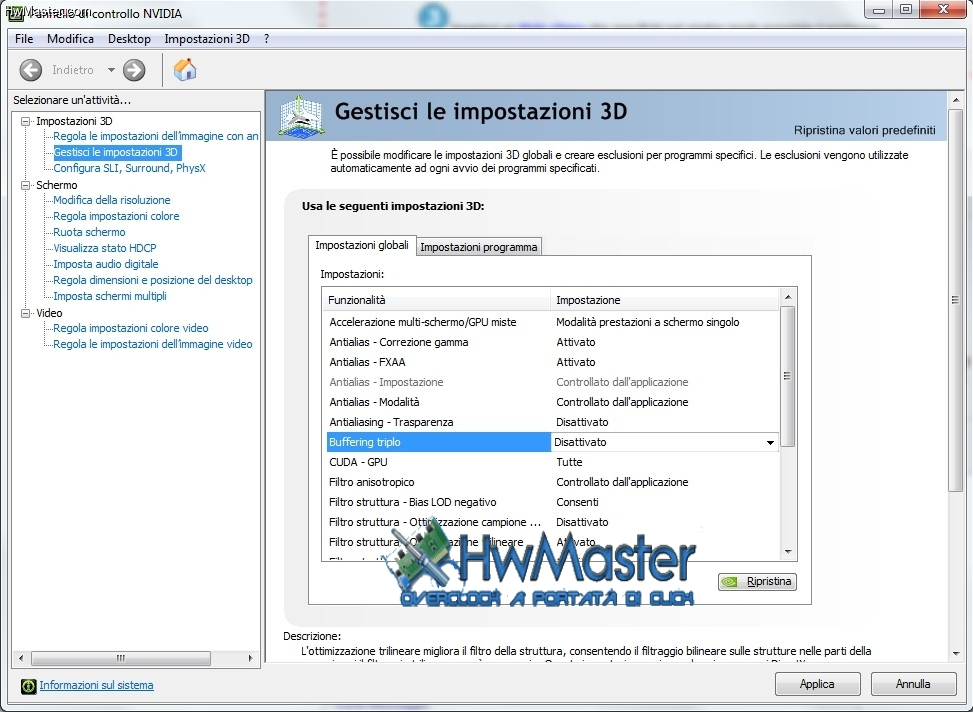Select Filtro struttura - Bias LOD negativo row

pos(552,502)
